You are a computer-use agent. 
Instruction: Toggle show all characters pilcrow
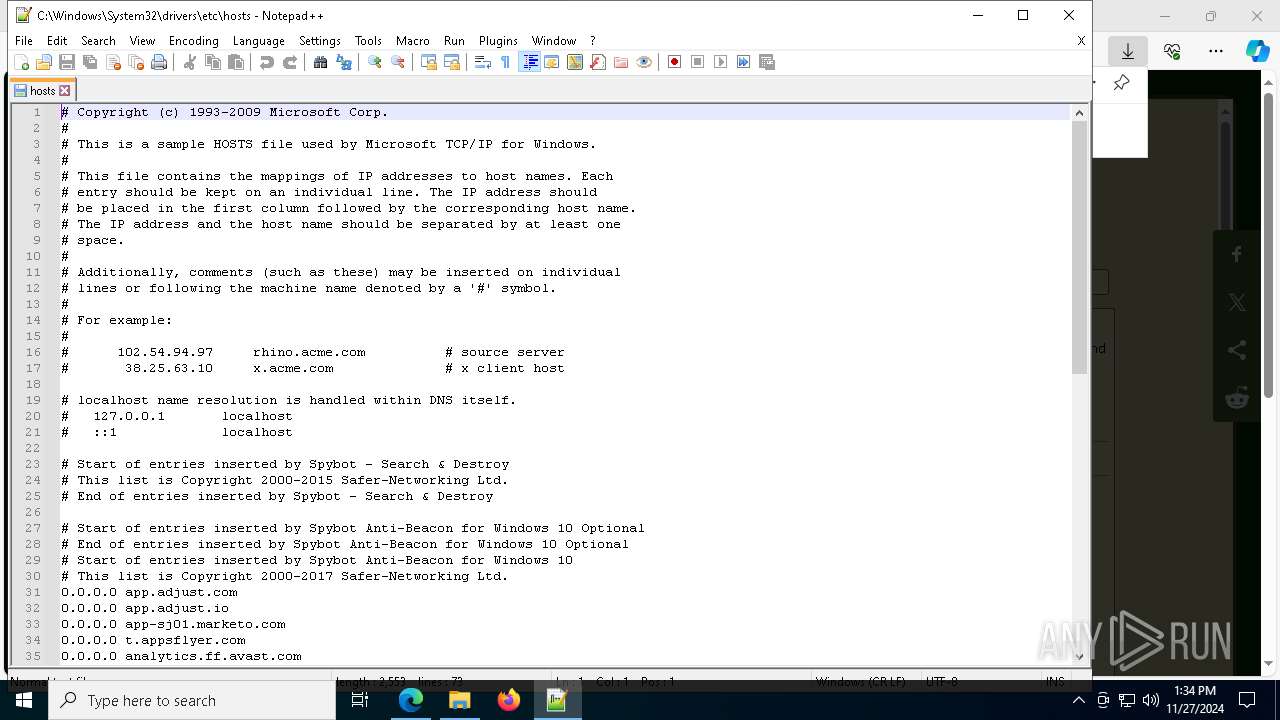[506, 62]
